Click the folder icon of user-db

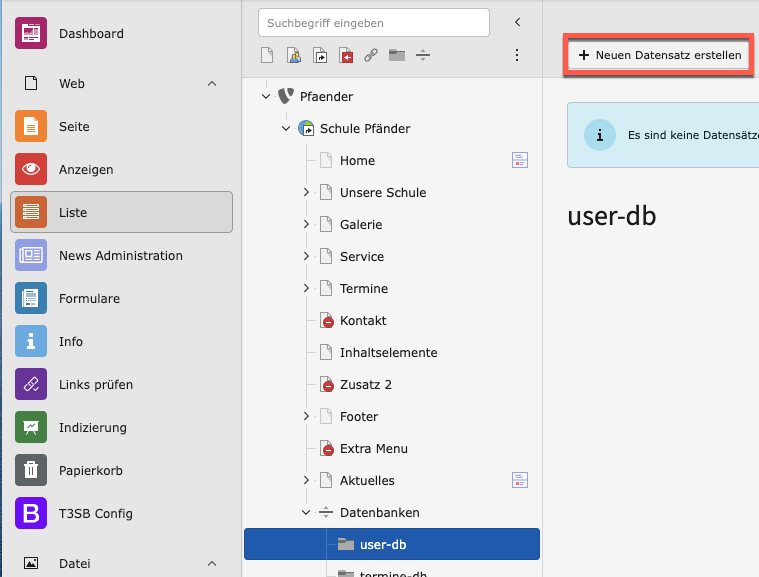click(x=346, y=544)
